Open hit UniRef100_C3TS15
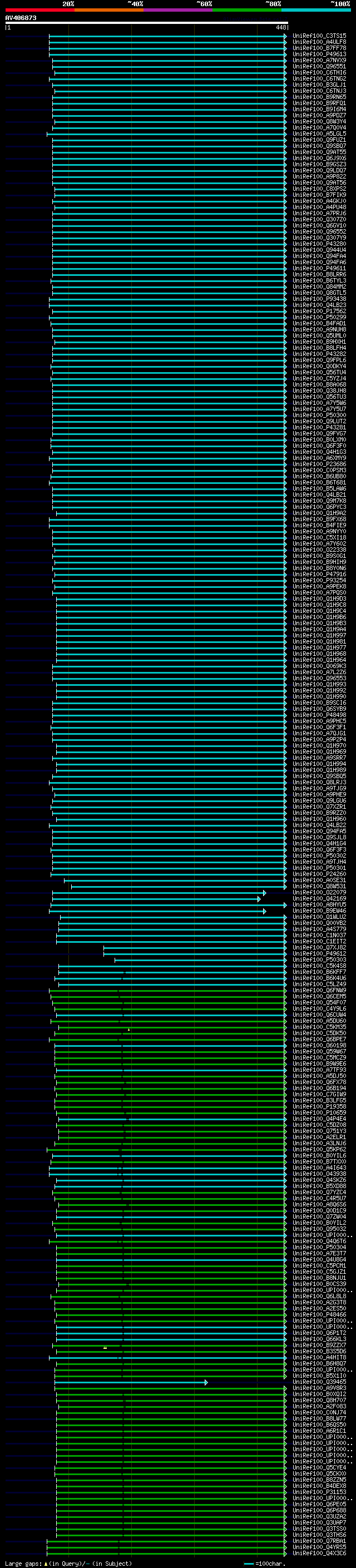Image resolution: width=356 pixels, height=1568 pixels. [x=319, y=36]
